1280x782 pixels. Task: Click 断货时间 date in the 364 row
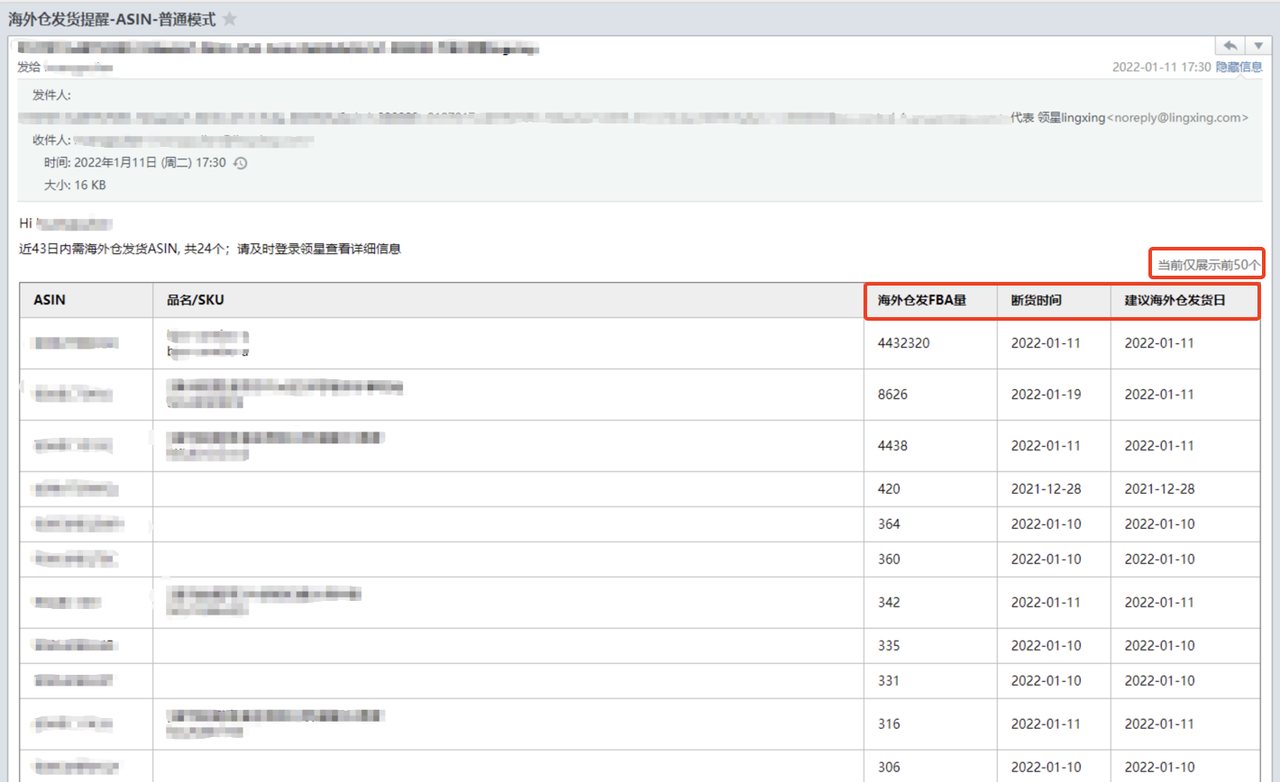click(x=1046, y=524)
